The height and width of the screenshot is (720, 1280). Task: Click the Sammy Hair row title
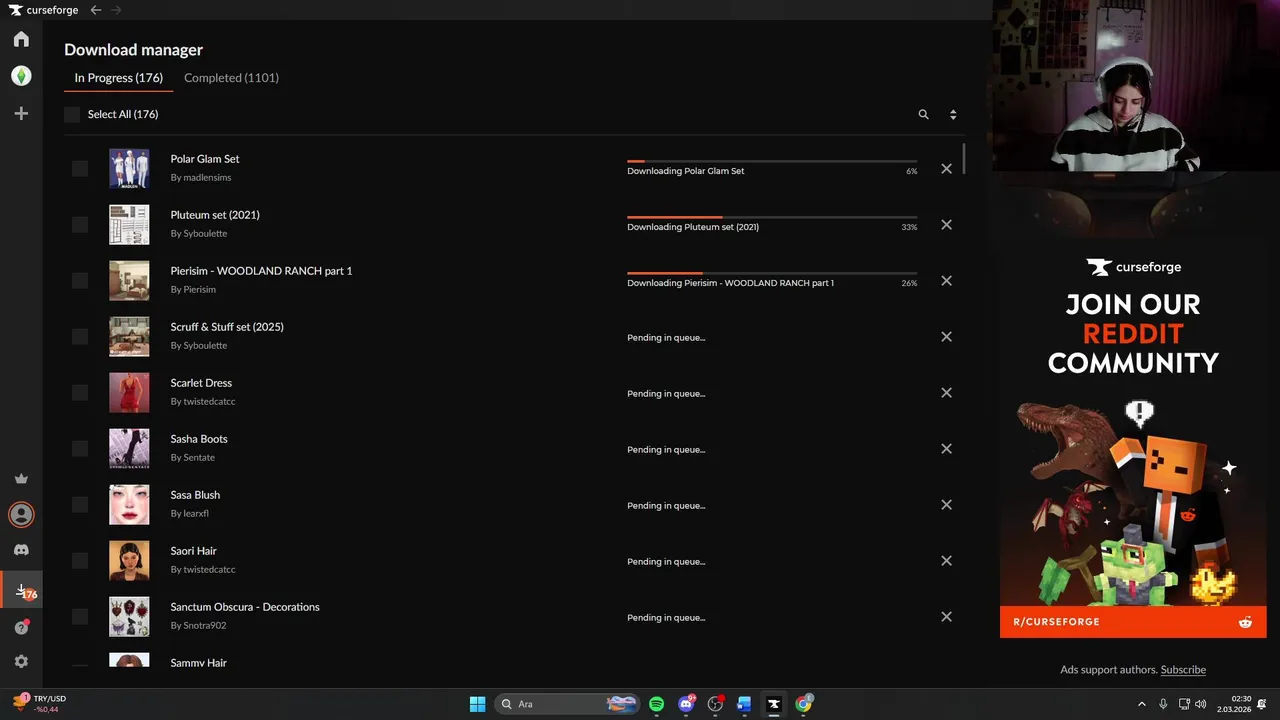click(x=198, y=663)
